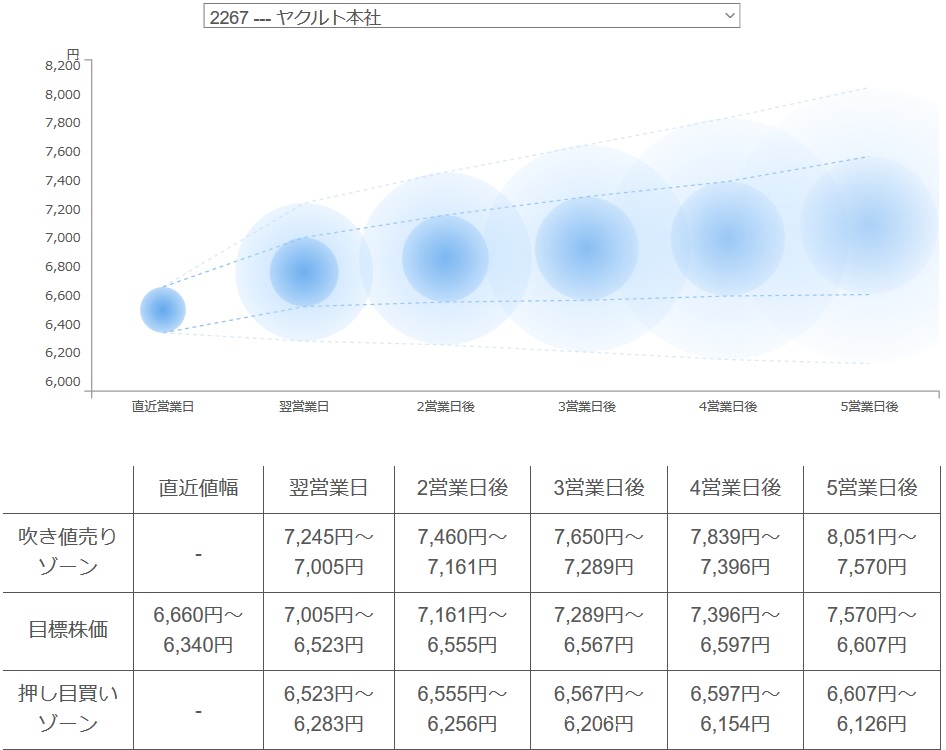Click cell 7,650円～7,289円
The height and width of the screenshot is (750, 946).
599,551
